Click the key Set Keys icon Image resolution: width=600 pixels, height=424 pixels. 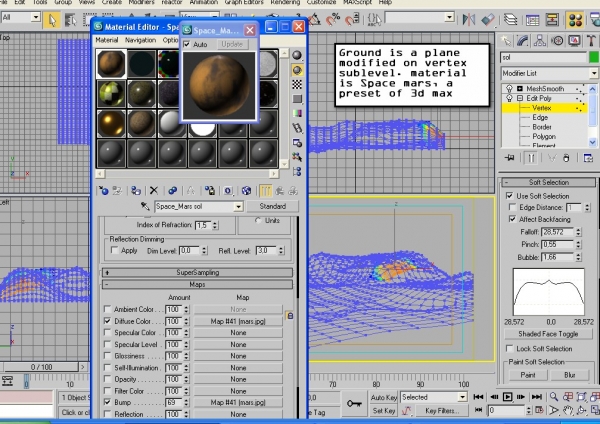pos(354,403)
